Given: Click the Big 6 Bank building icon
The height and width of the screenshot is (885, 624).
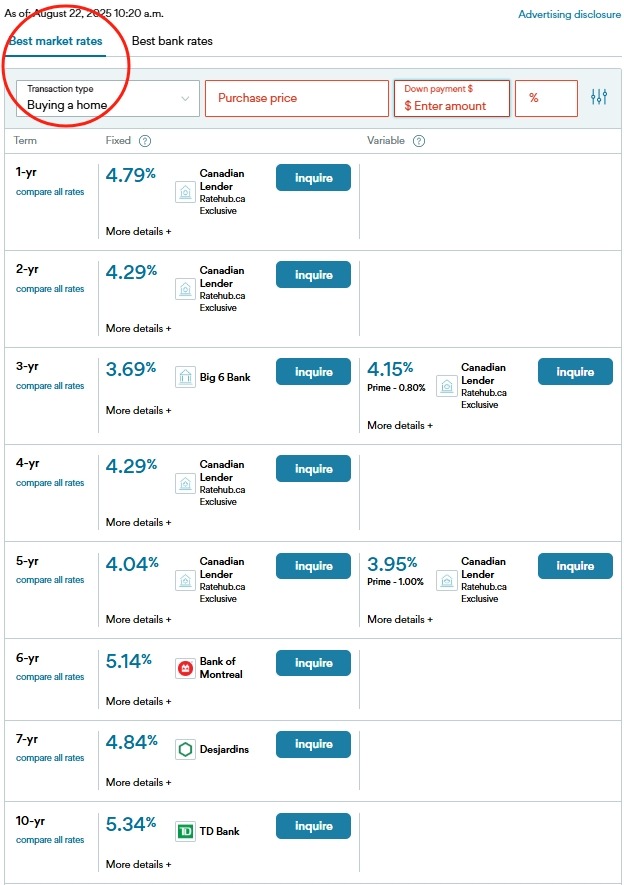Looking at the screenshot, I should (185, 377).
